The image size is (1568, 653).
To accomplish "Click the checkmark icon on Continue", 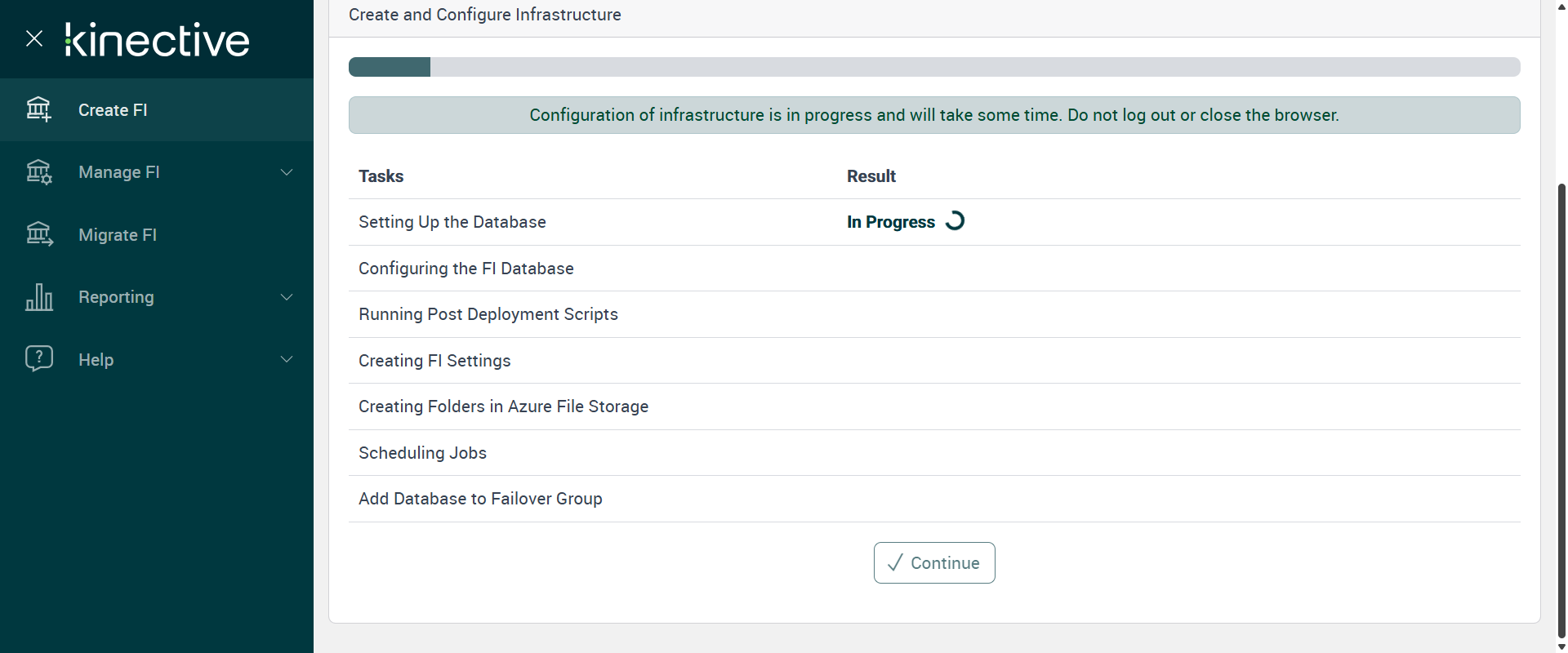I will pos(895,562).
